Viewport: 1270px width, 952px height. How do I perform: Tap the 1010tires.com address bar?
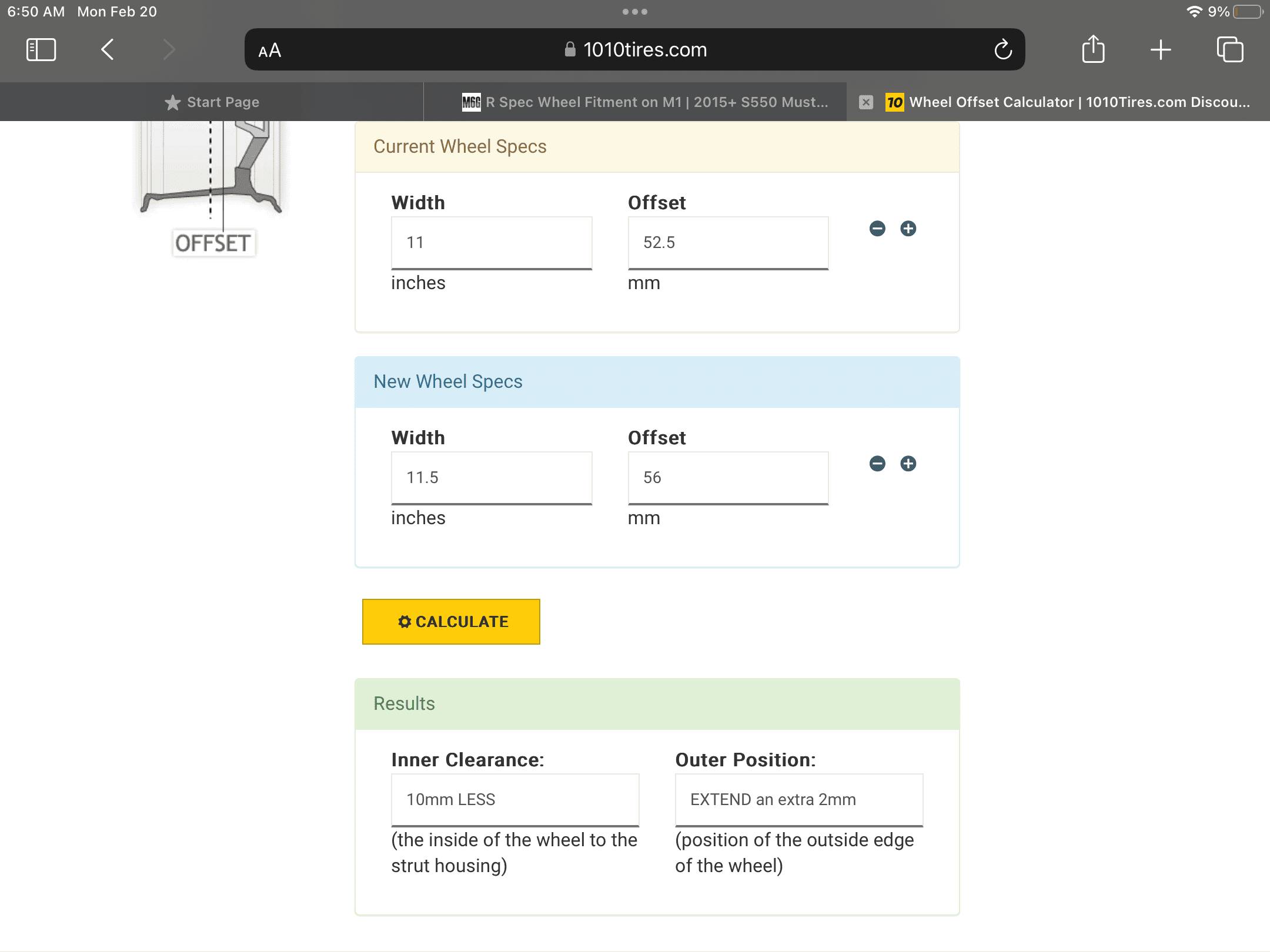click(635, 50)
